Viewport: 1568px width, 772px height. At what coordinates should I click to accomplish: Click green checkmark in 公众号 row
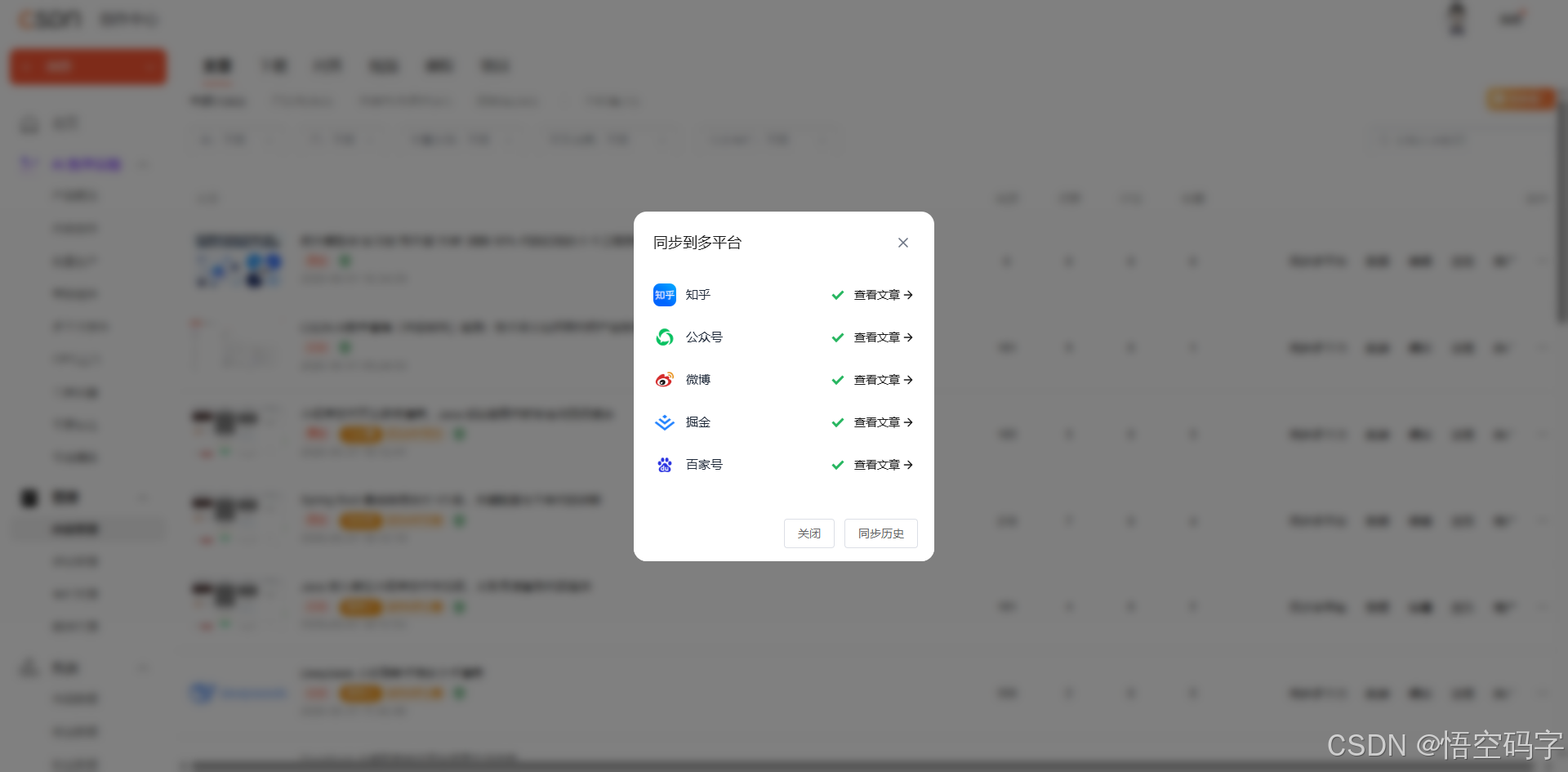[838, 337]
